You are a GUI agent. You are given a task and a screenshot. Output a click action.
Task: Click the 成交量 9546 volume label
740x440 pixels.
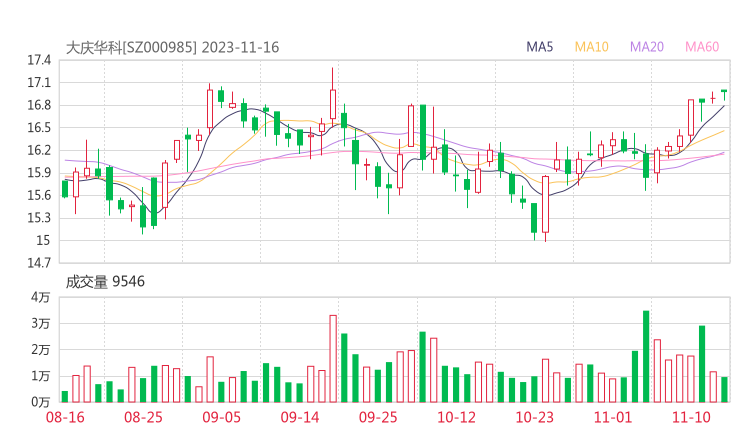coord(105,282)
